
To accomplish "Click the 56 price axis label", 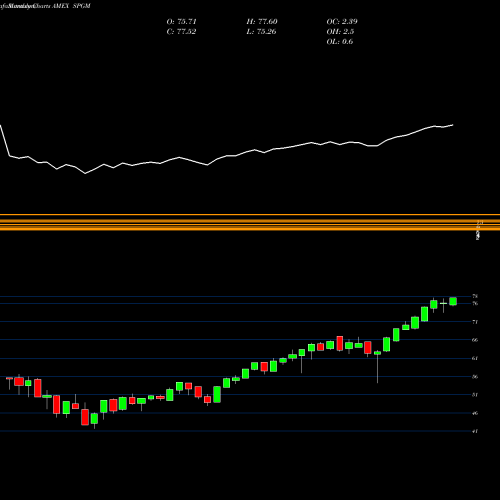I will click(475, 377).
